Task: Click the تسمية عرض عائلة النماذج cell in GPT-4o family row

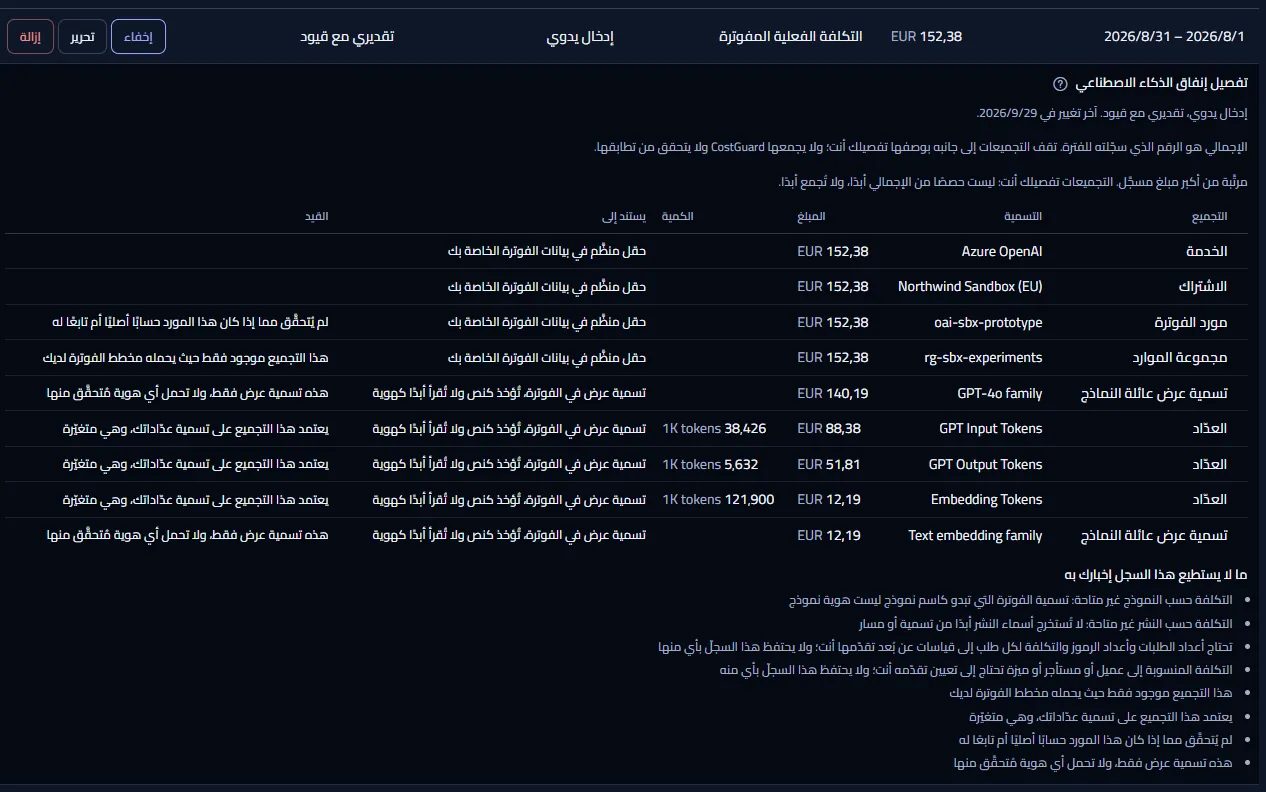Action: tap(1154, 393)
